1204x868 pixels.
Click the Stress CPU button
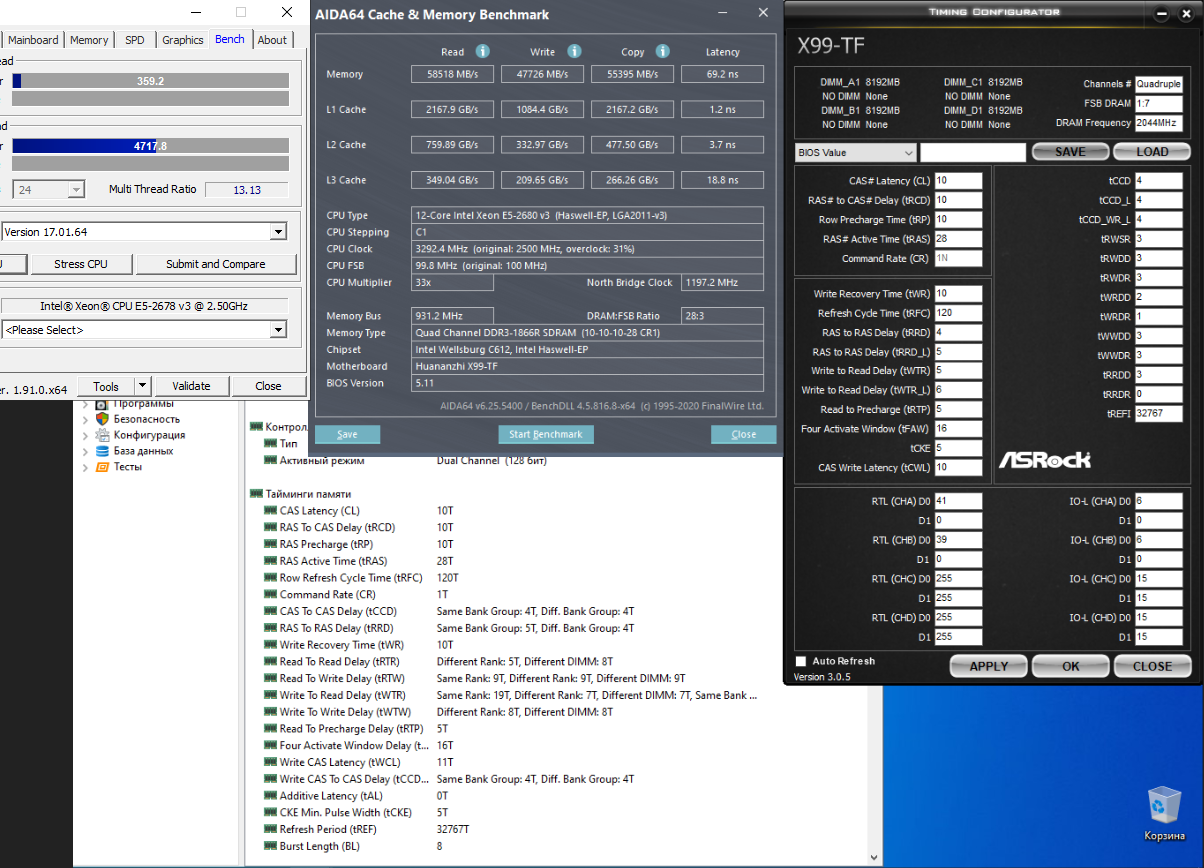click(x=81, y=264)
